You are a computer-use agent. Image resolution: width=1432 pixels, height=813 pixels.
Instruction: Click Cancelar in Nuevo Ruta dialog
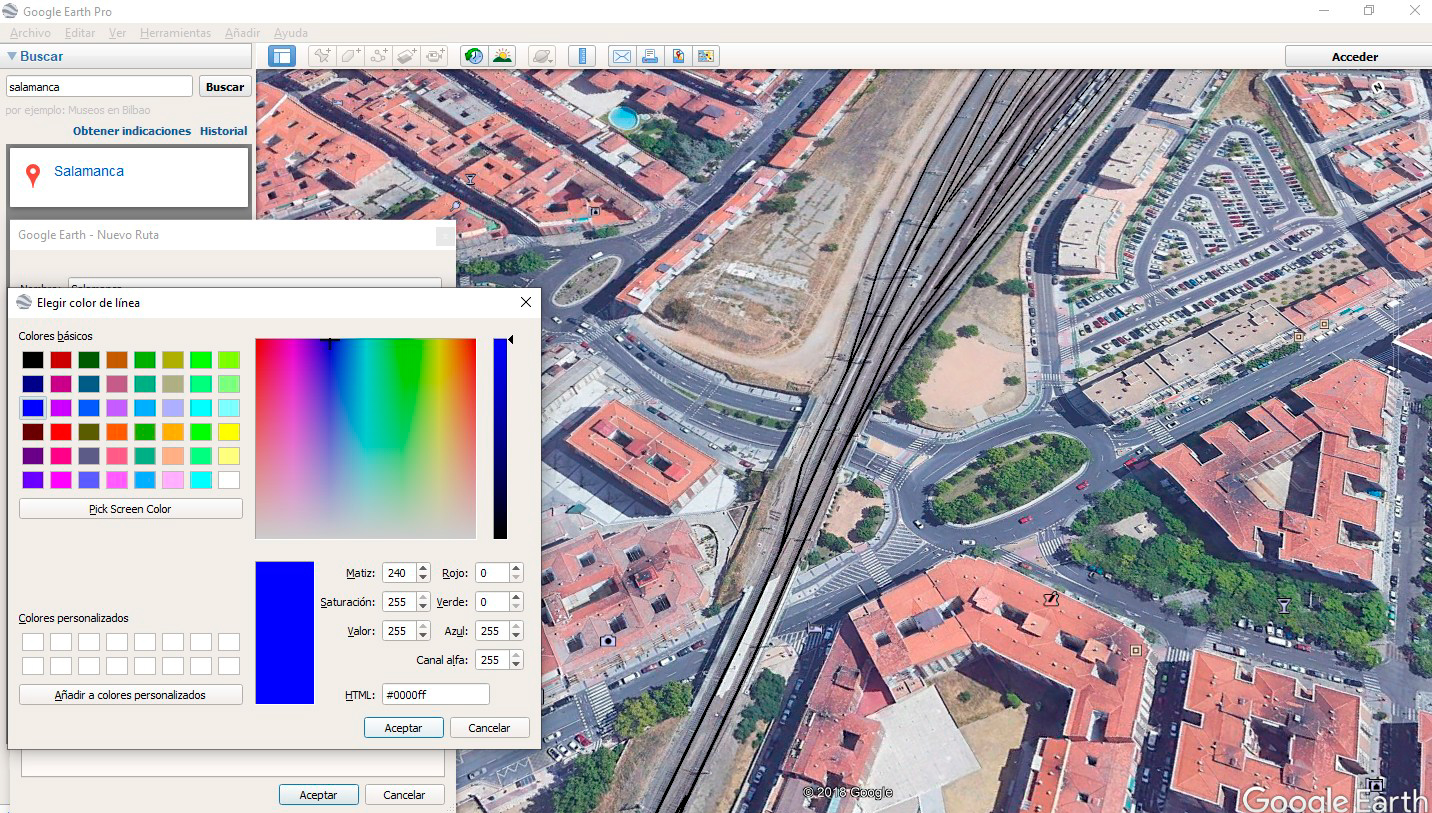pos(405,795)
